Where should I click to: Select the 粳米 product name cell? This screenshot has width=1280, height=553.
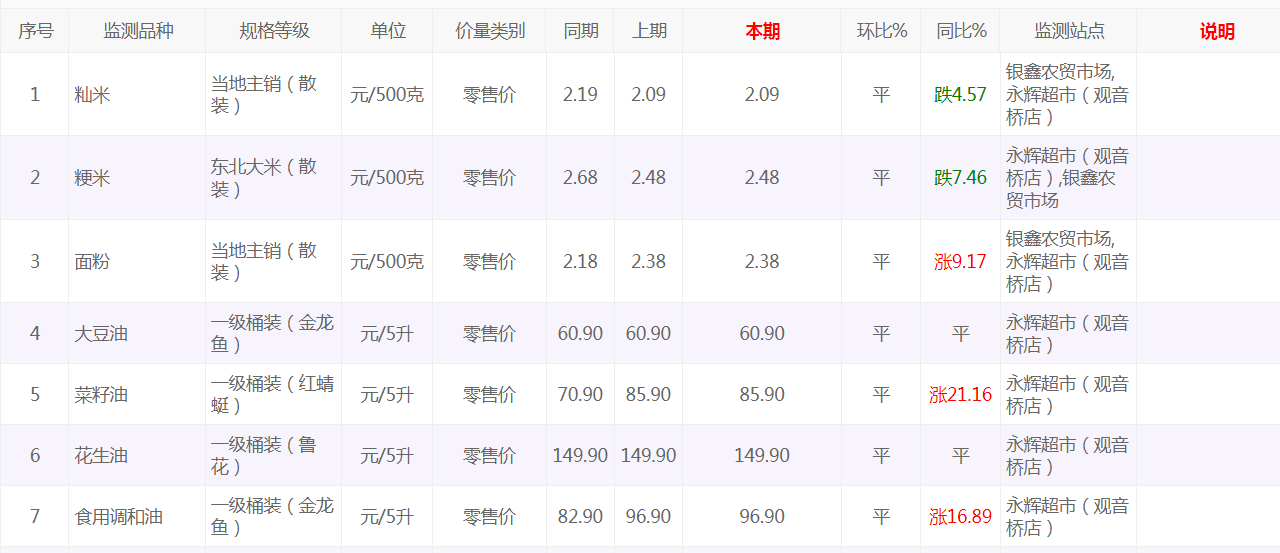pos(92,178)
